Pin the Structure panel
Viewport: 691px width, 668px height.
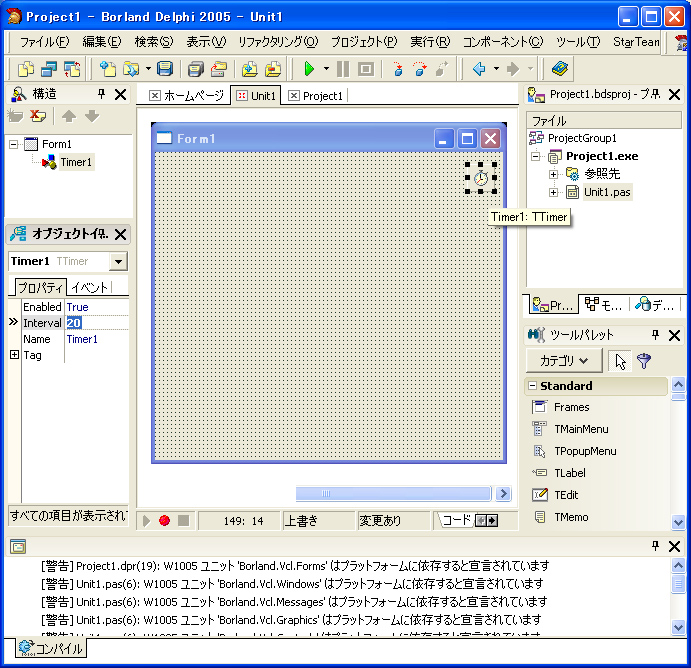click(x=101, y=94)
